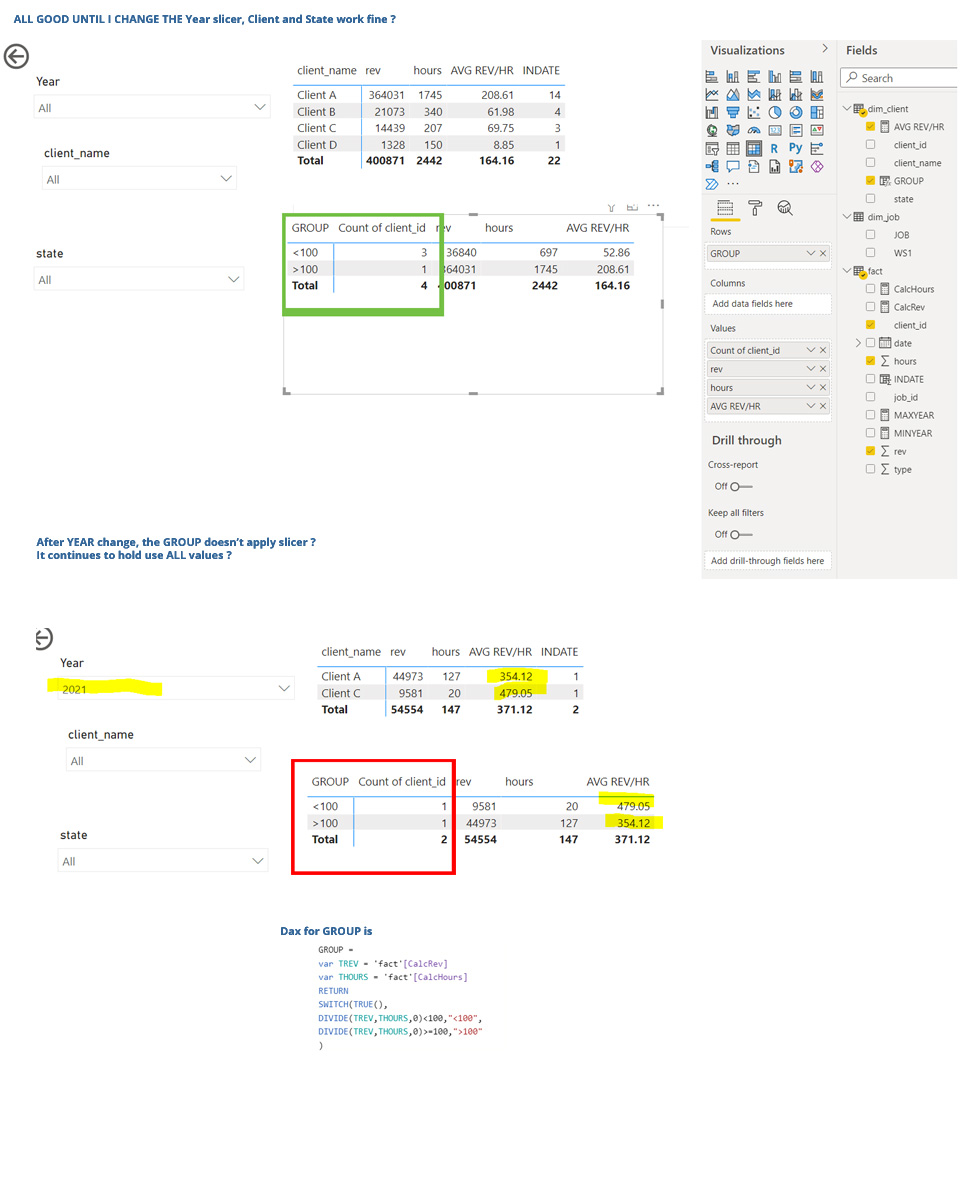Open the matrix visual's more options ellipsis

pos(653,206)
